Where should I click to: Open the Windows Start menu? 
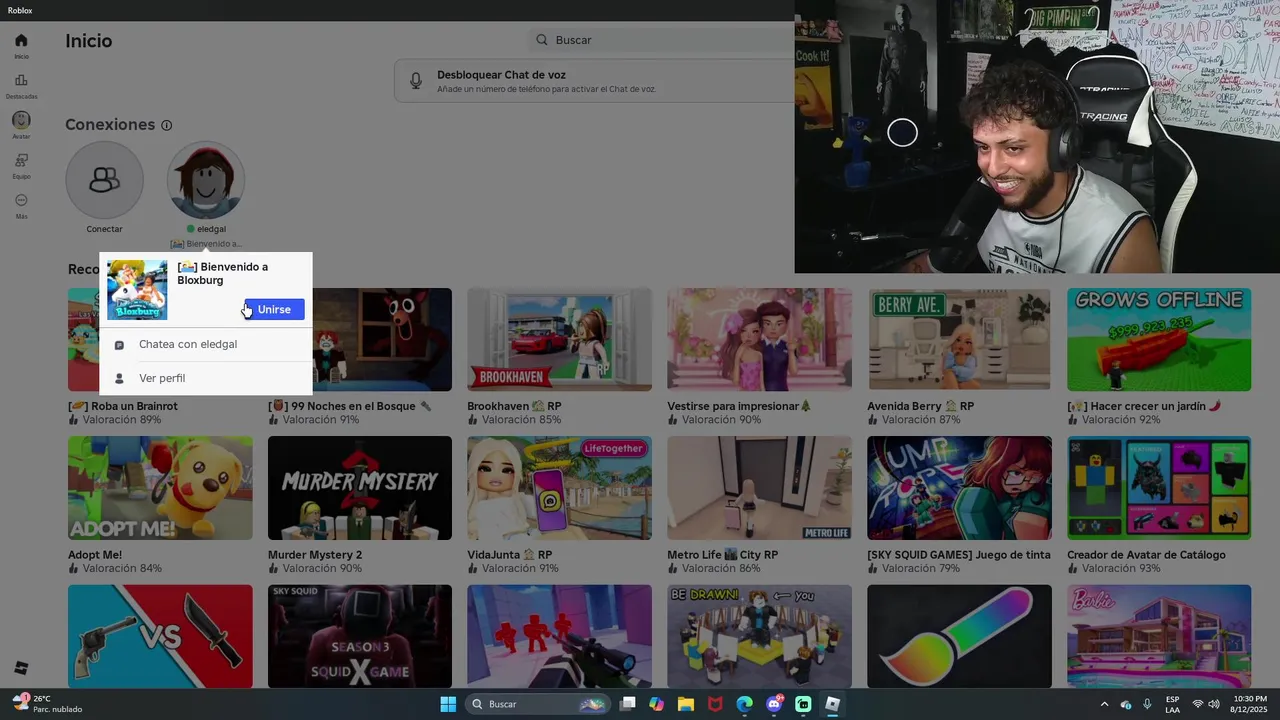(448, 704)
